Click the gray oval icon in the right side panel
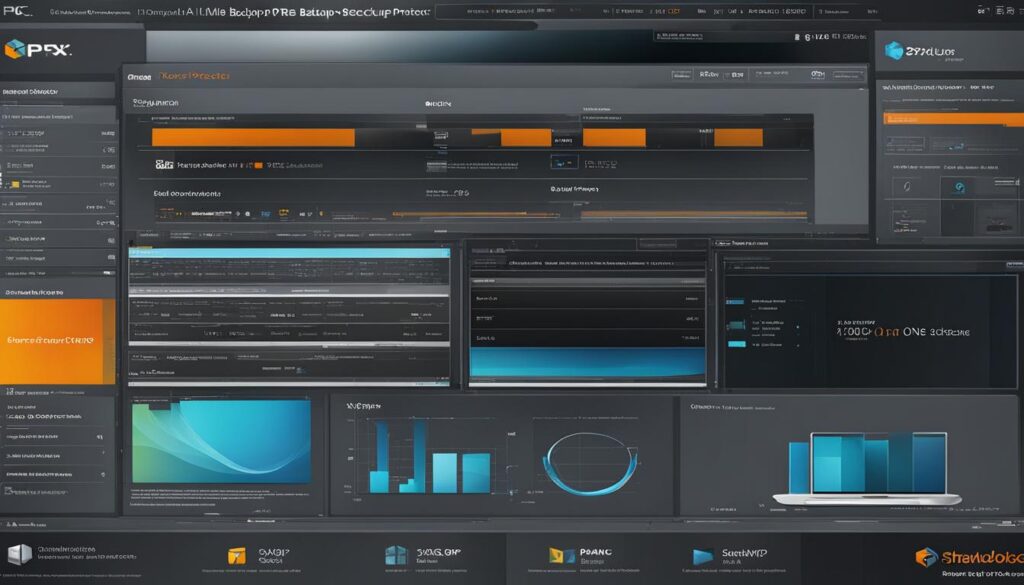 (x=907, y=187)
